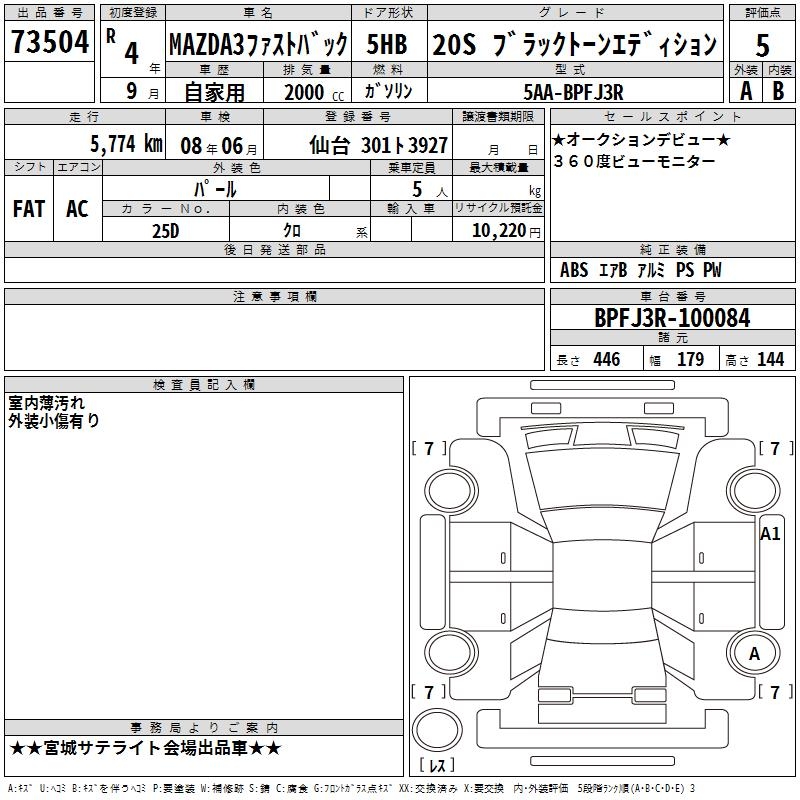The image size is (800, 800).
Task: Click spare tire label レス
Action: [437, 764]
